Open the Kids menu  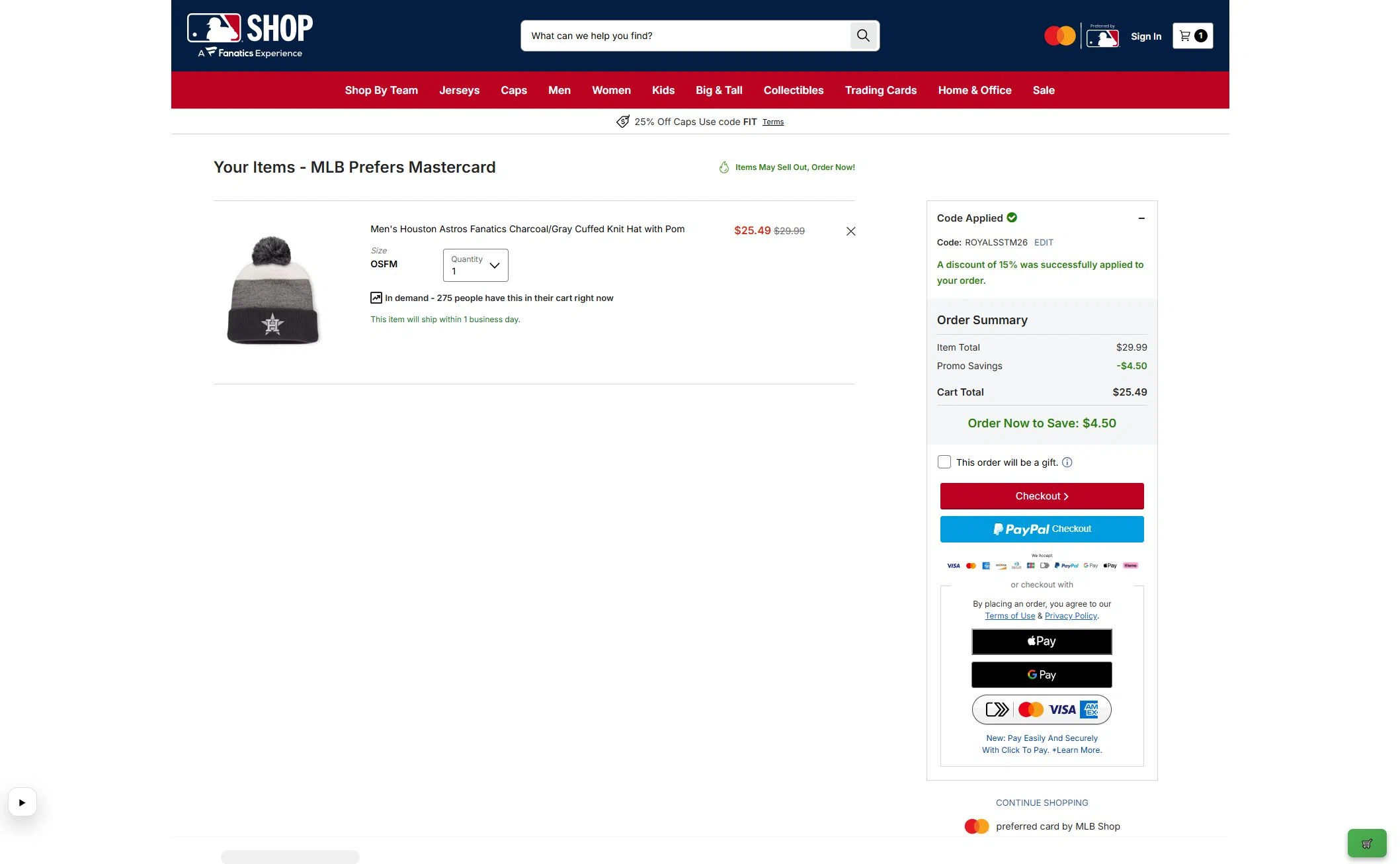(x=663, y=90)
